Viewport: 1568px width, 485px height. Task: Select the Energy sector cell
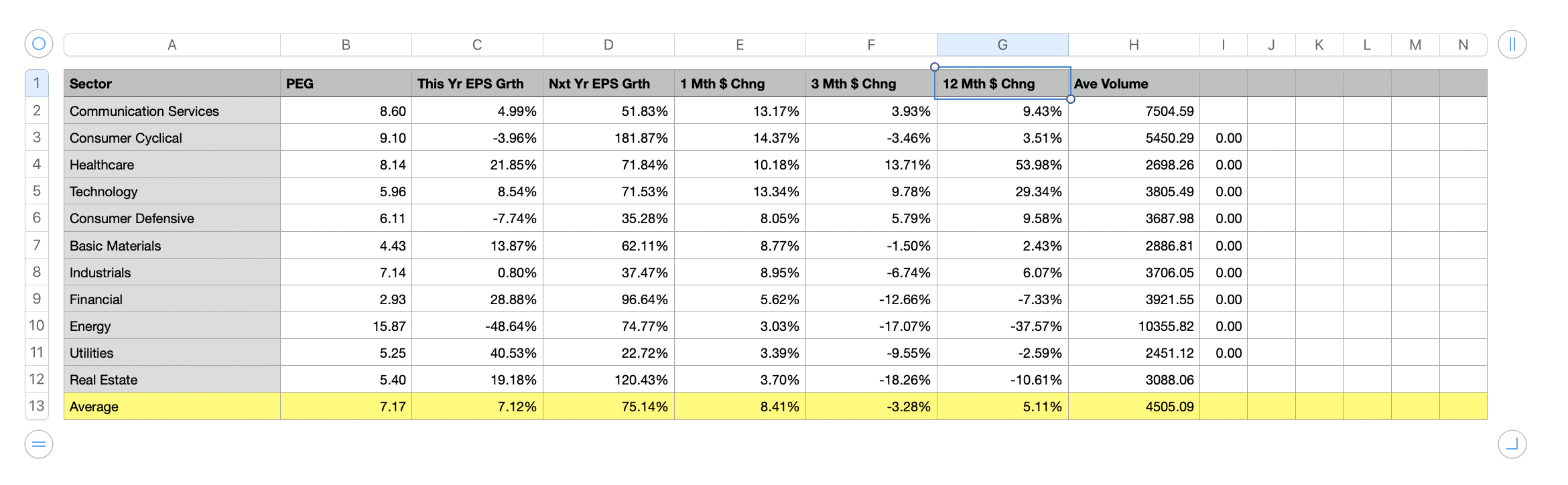point(172,326)
